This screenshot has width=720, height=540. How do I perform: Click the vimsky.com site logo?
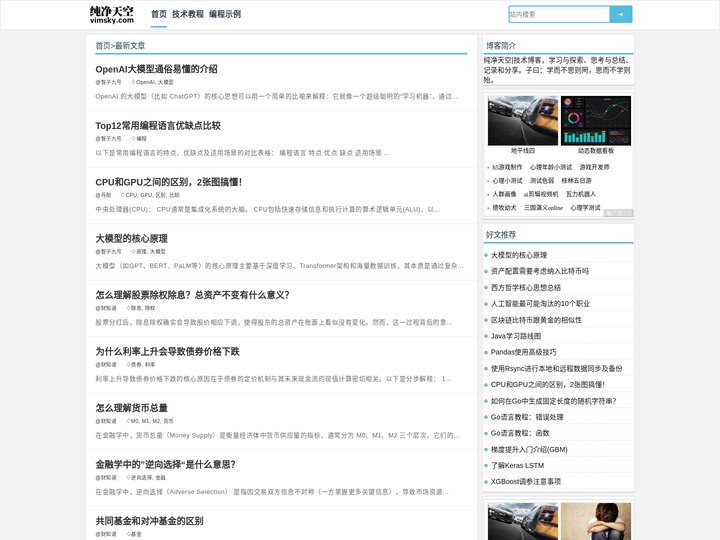(x=112, y=14)
